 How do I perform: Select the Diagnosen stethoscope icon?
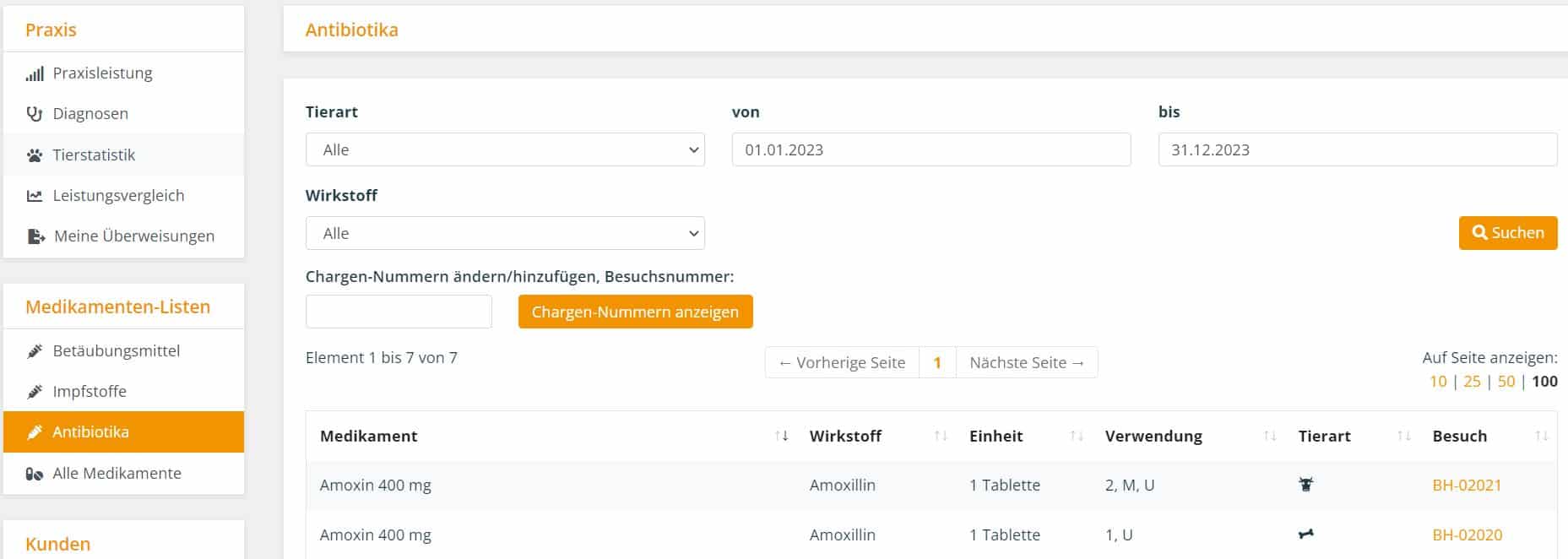tap(35, 114)
